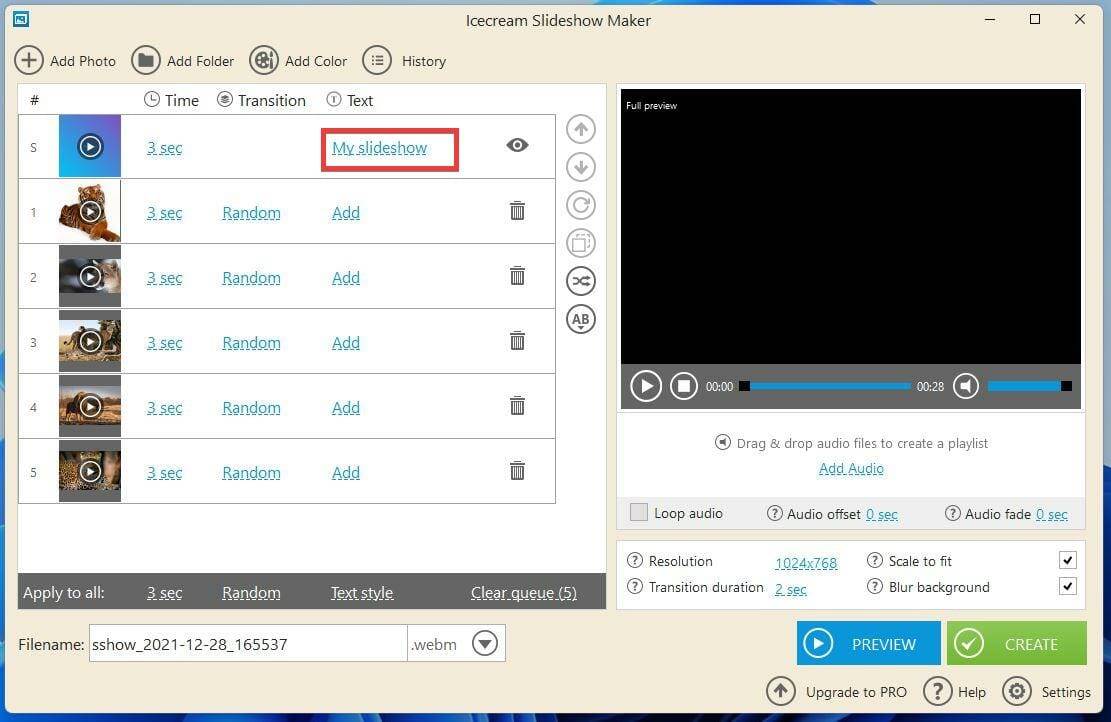
Task: Click the Add Photo plus icon
Action: (29, 60)
